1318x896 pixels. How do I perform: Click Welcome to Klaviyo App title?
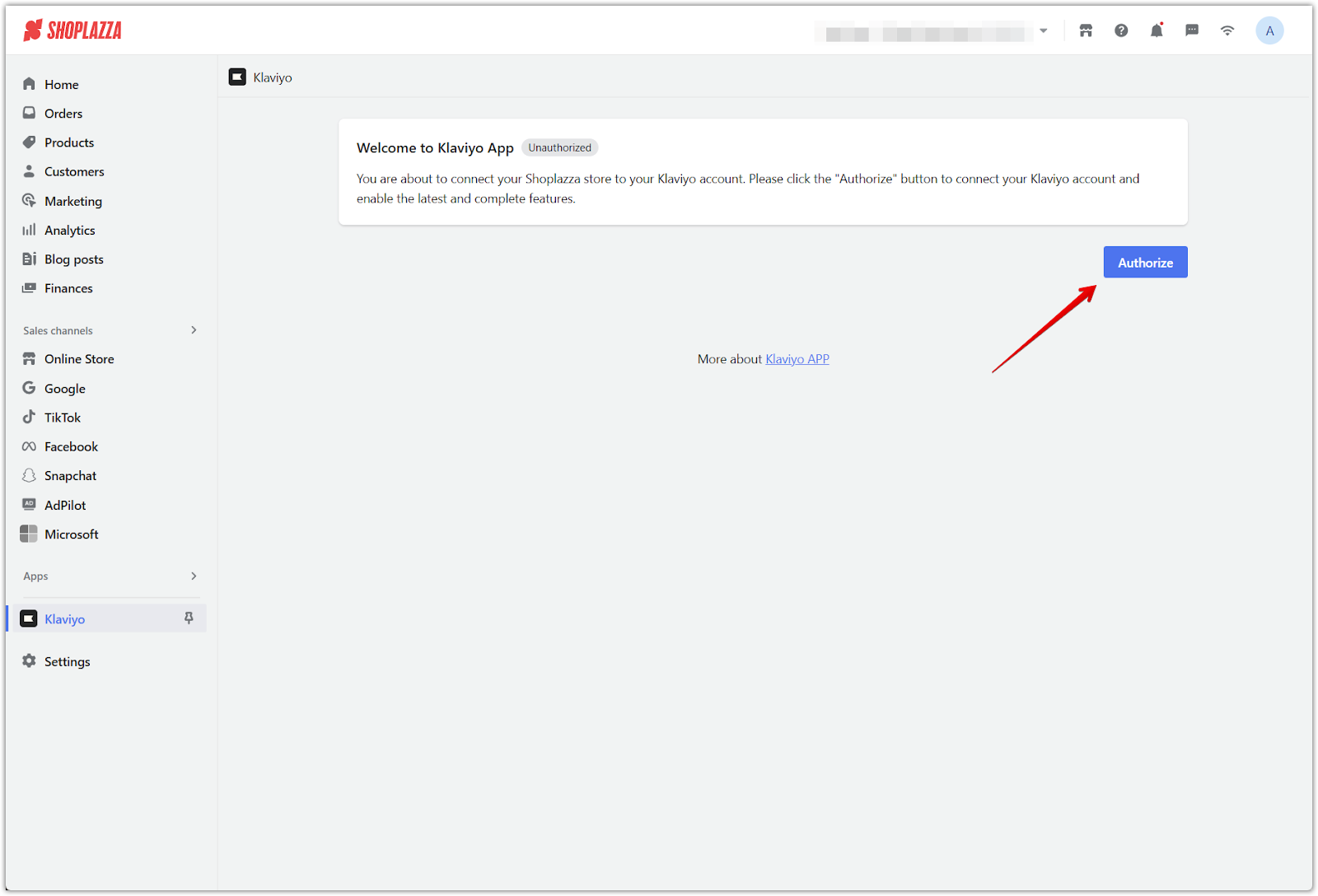point(435,147)
